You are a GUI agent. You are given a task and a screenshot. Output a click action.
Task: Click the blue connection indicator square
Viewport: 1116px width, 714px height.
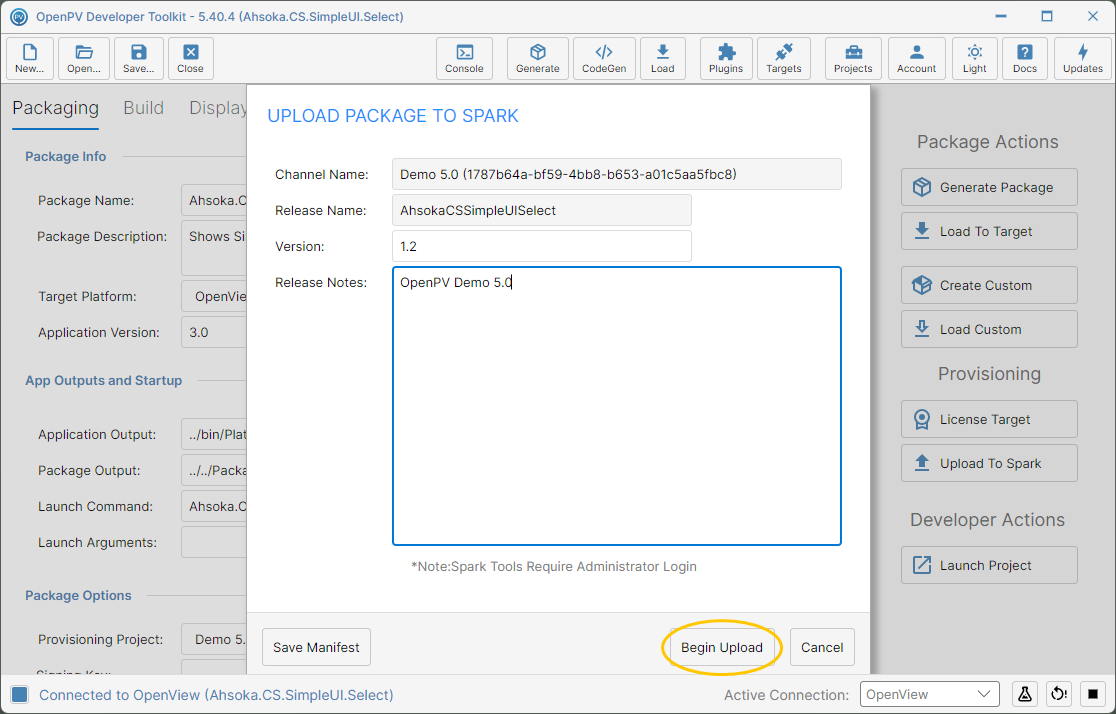pyautogui.click(x=20, y=695)
